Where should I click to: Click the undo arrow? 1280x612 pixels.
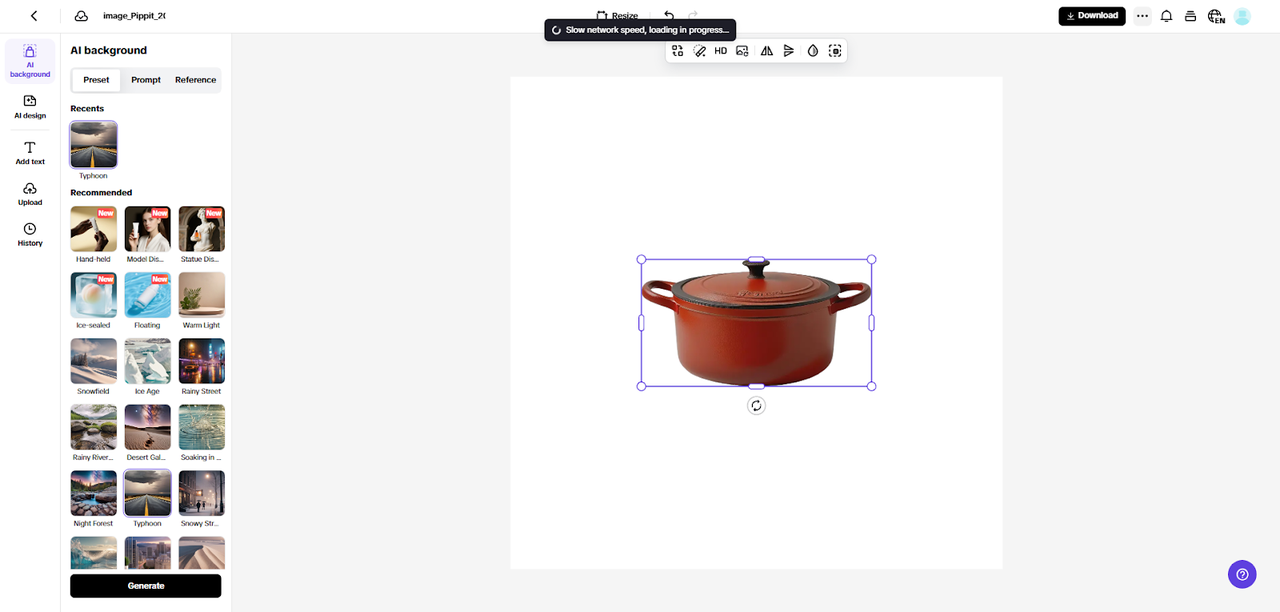[669, 16]
